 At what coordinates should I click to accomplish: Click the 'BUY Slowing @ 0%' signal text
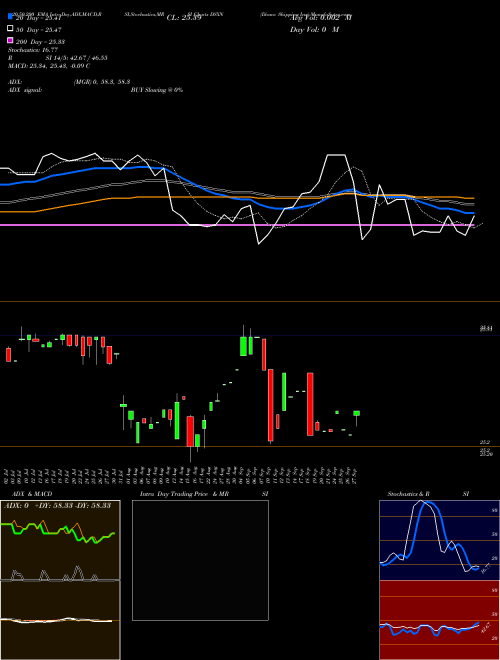[157, 90]
